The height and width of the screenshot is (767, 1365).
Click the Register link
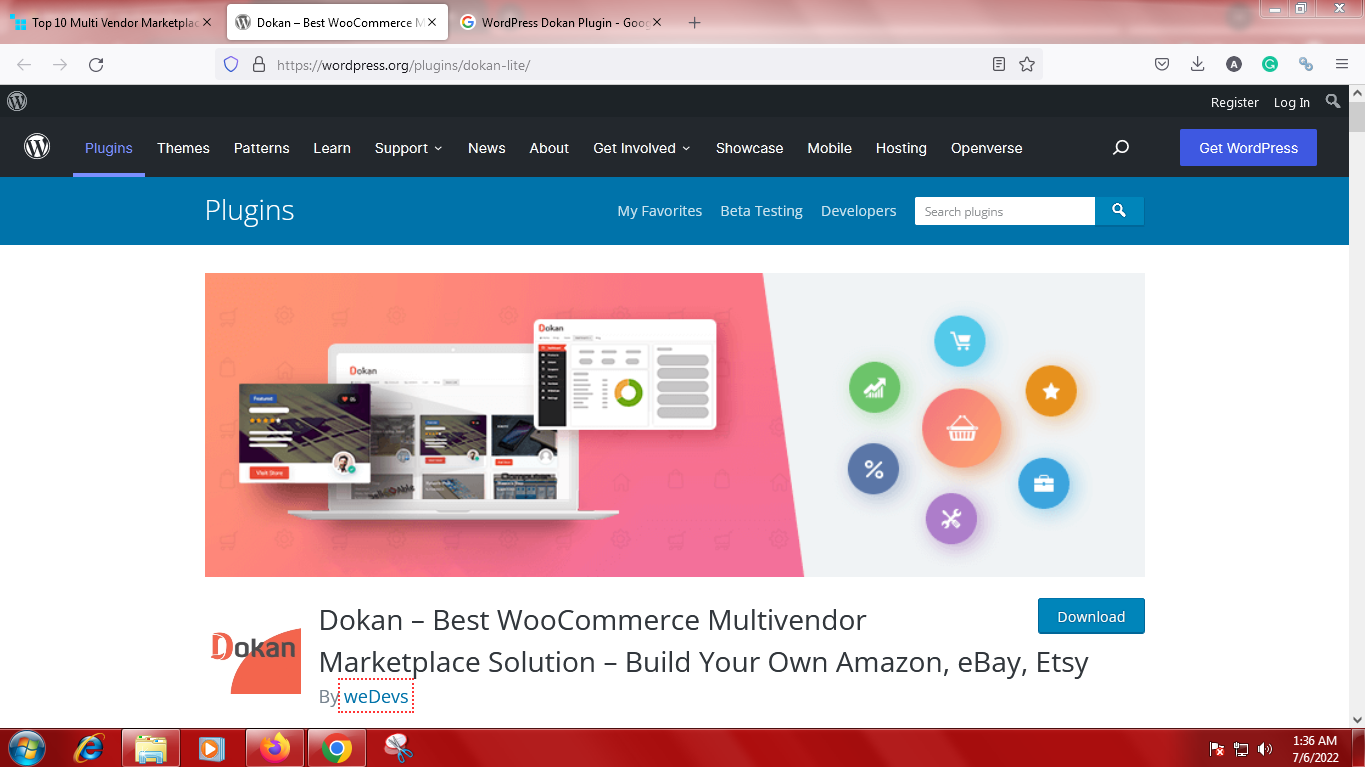click(x=1235, y=102)
